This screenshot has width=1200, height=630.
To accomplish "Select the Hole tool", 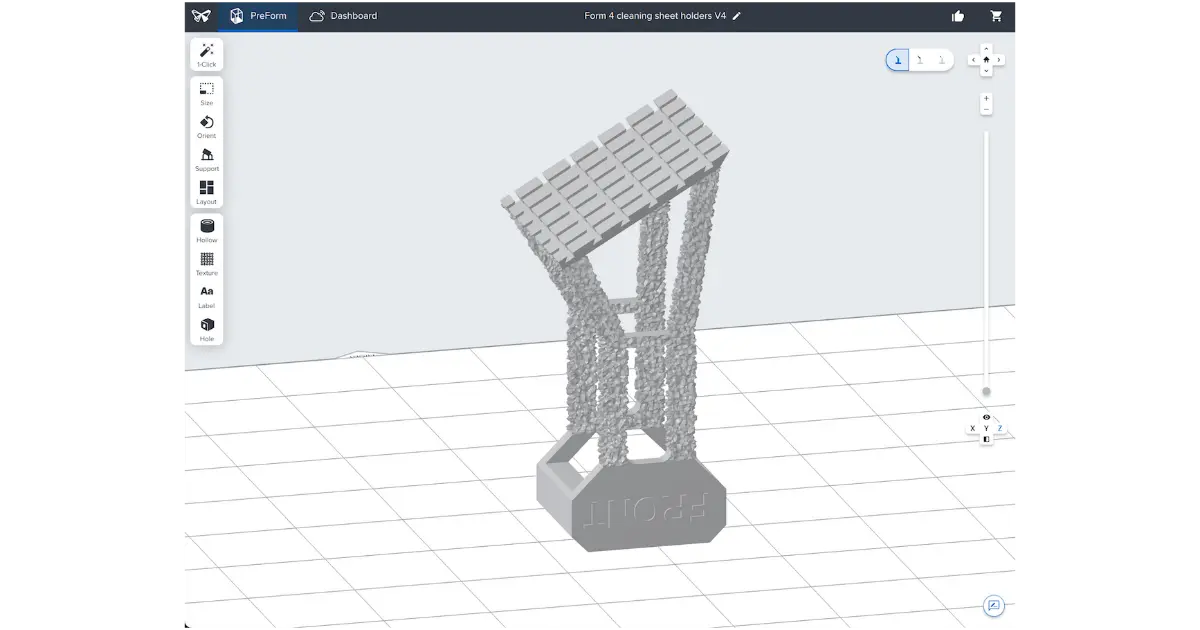I will tap(207, 330).
